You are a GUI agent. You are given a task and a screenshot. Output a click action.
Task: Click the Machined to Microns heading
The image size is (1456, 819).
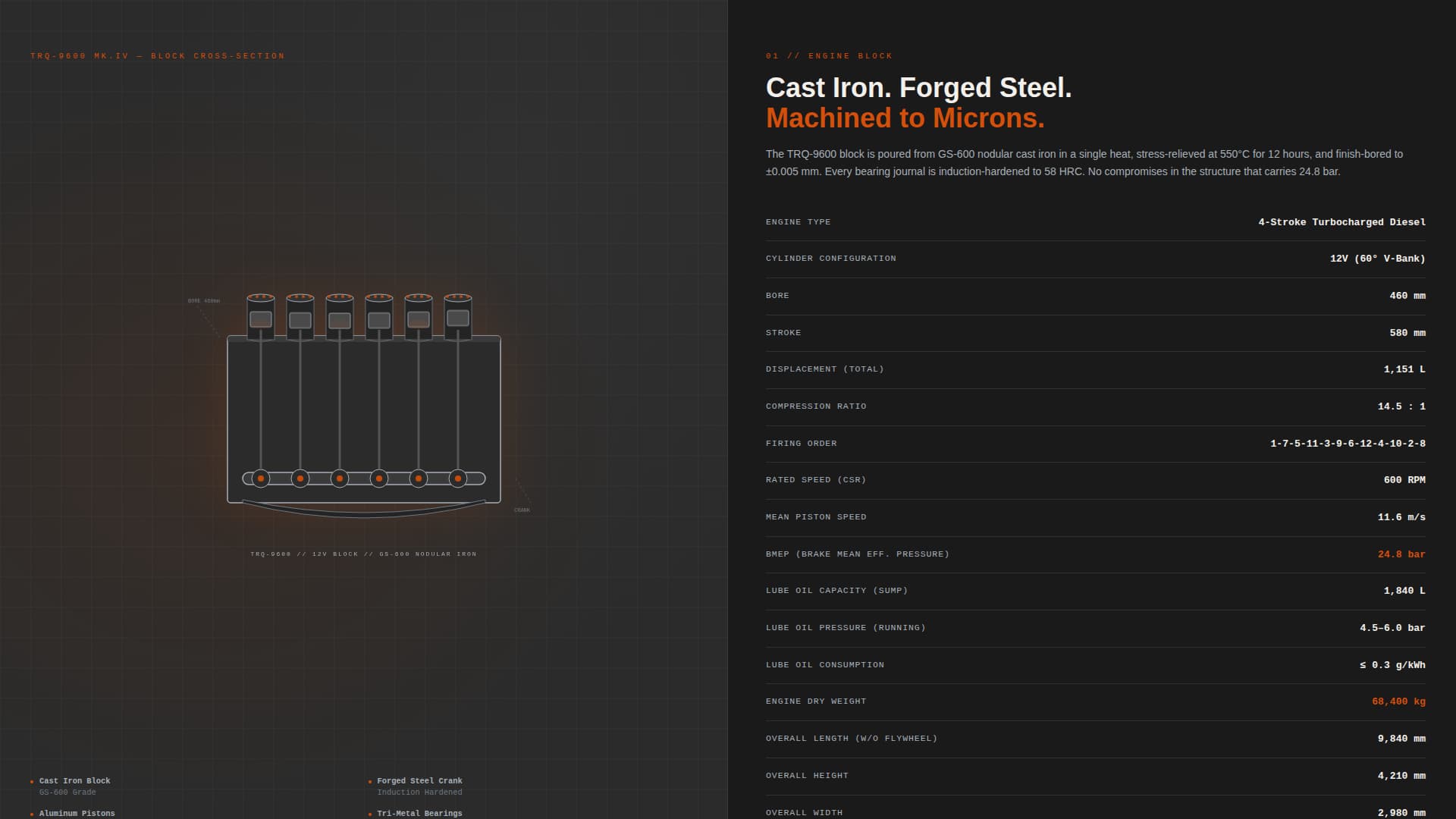pyautogui.click(x=905, y=118)
